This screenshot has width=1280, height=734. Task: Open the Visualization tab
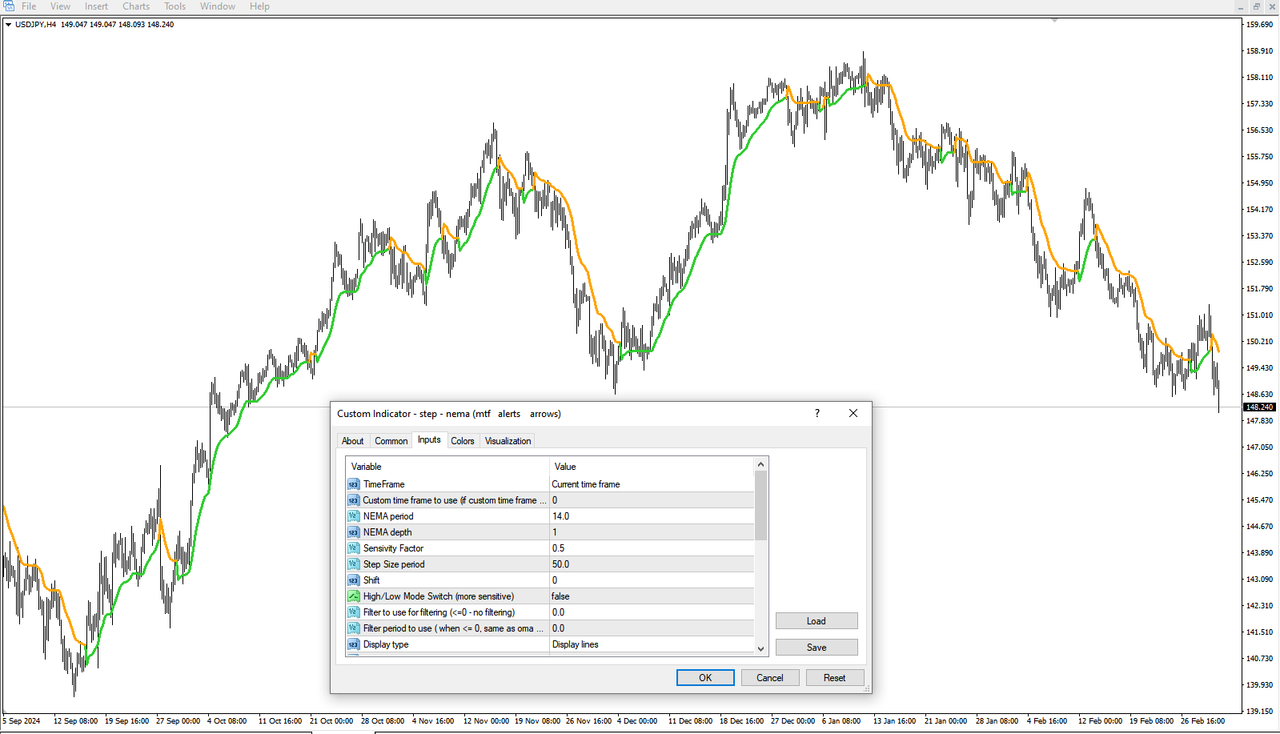(508, 441)
